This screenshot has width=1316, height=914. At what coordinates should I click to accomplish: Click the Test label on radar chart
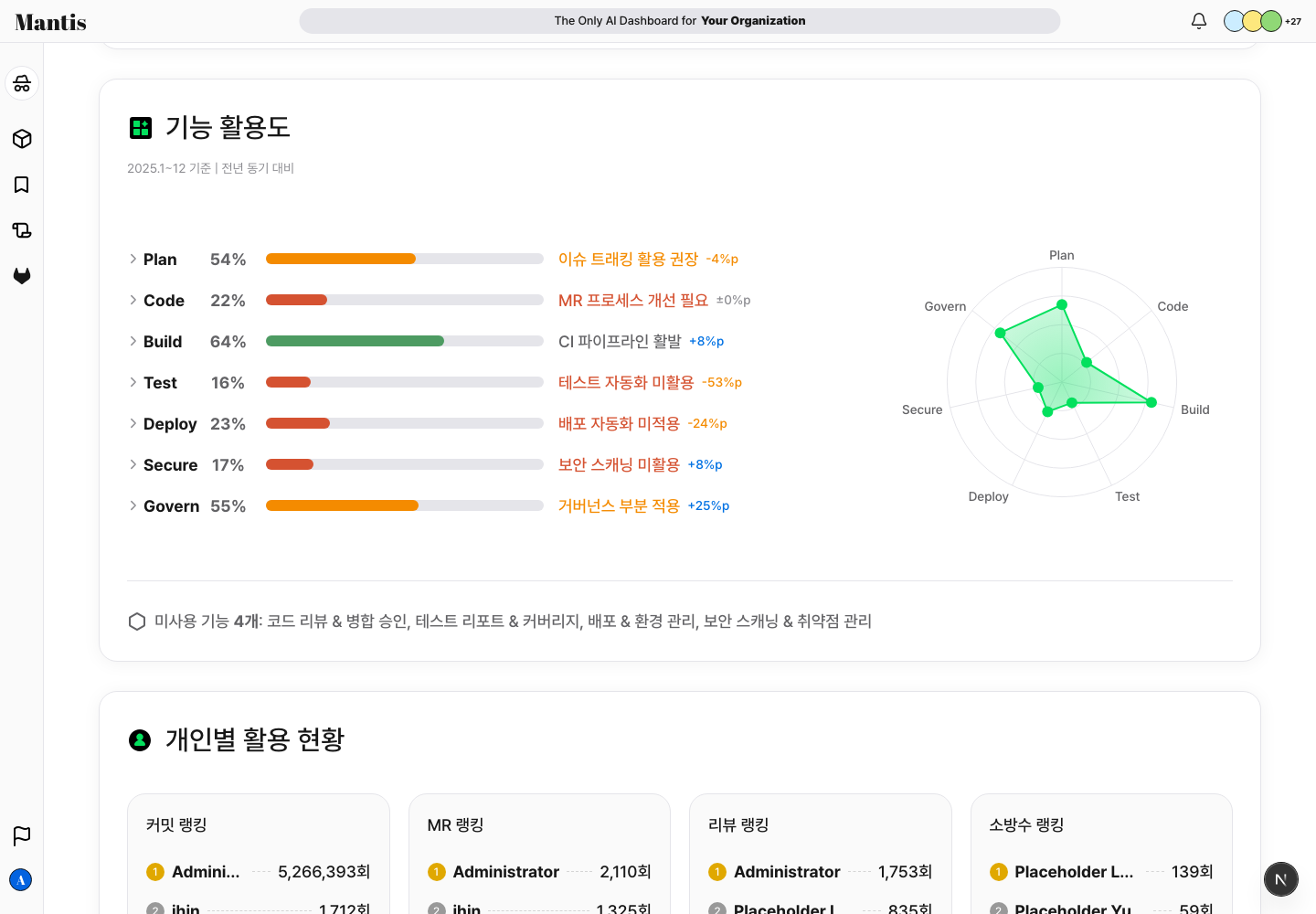coord(1127,496)
